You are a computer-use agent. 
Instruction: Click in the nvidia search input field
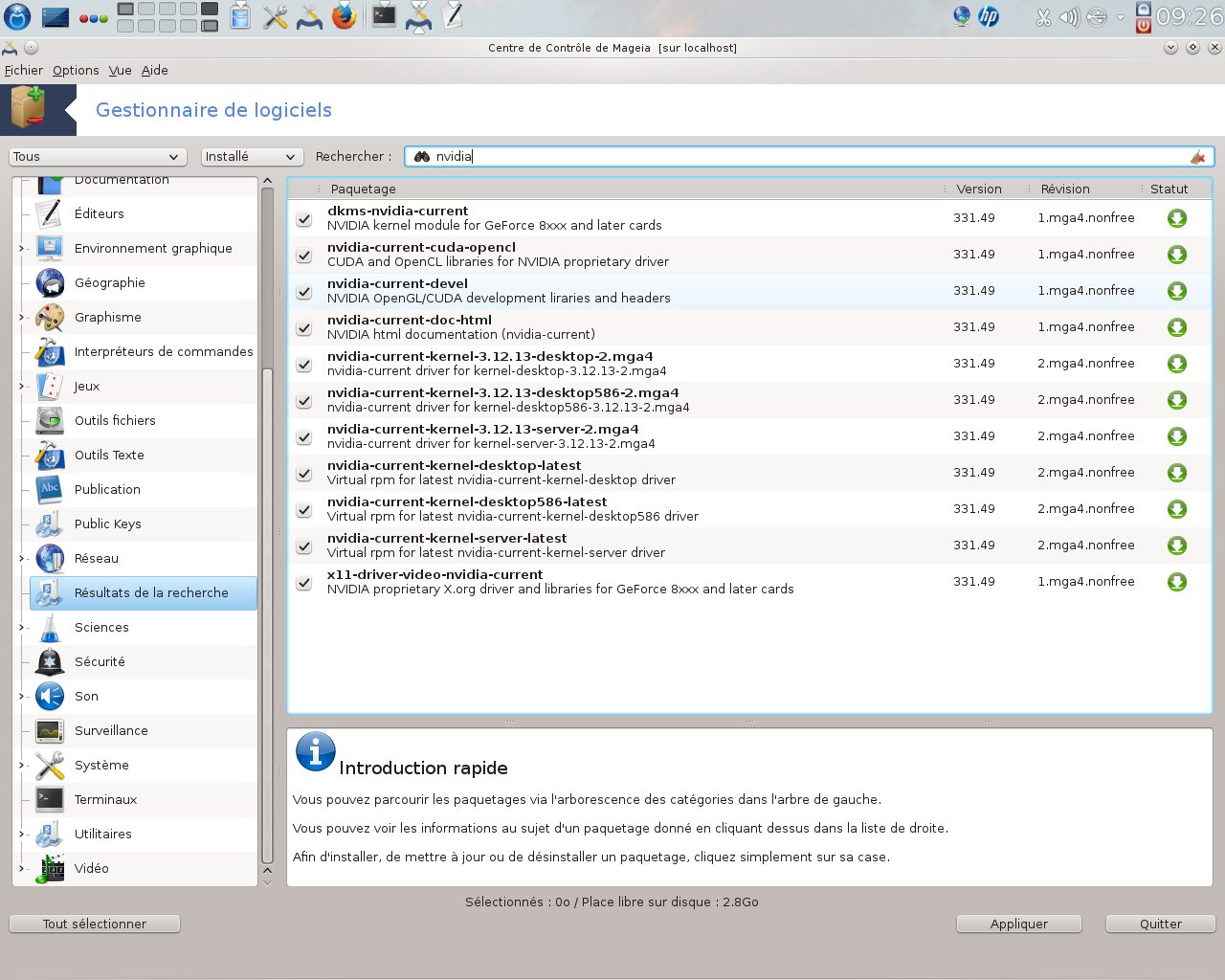tap(809, 156)
